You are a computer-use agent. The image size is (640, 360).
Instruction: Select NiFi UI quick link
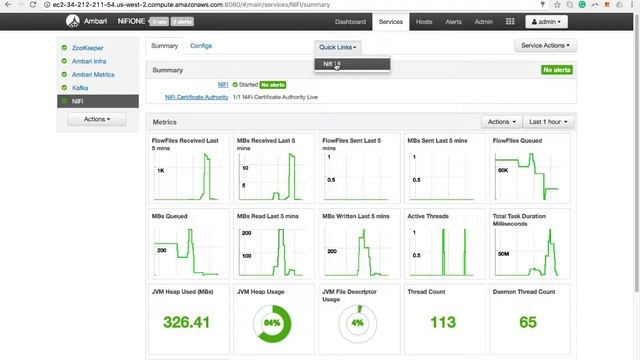[352, 64]
